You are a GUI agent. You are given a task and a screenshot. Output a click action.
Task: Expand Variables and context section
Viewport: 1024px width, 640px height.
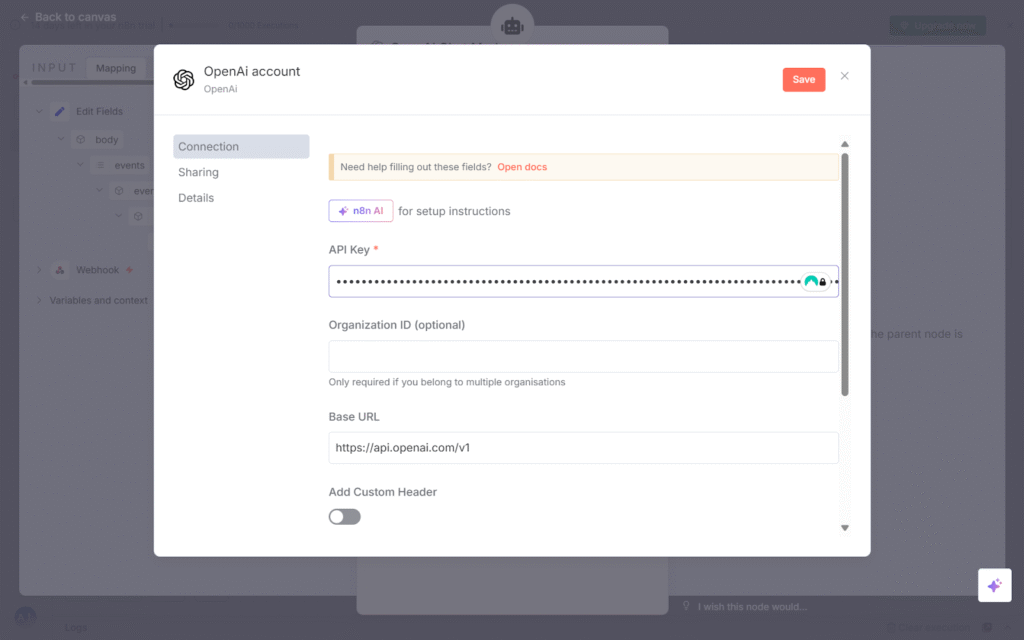tap(39, 300)
